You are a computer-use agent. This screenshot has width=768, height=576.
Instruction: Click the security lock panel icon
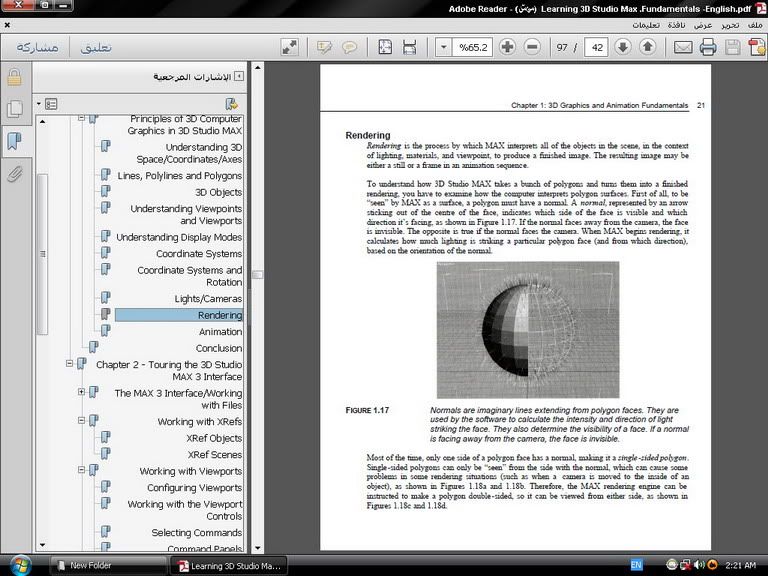click(x=15, y=77)
